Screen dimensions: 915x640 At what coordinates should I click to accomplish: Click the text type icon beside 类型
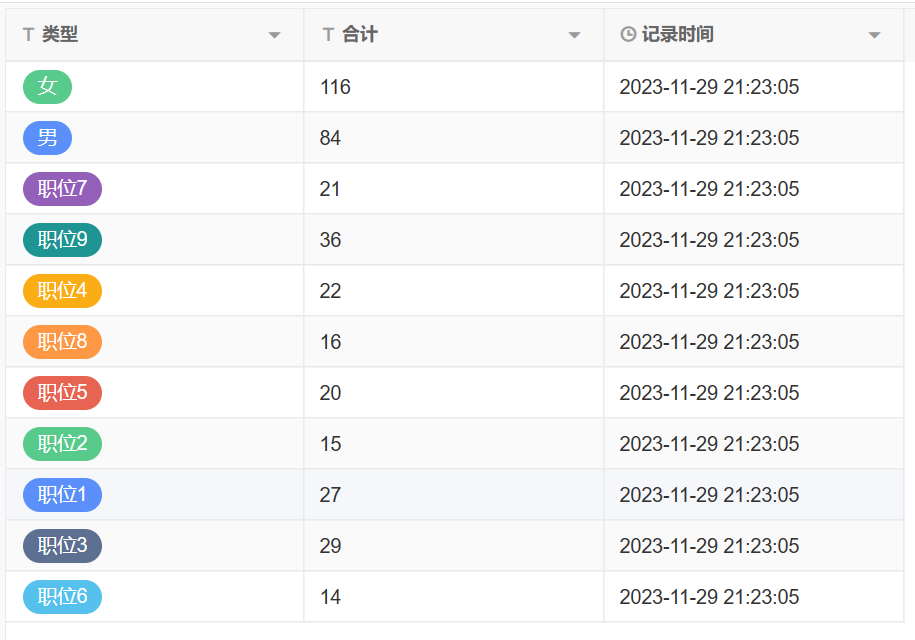tap(28, 35)
